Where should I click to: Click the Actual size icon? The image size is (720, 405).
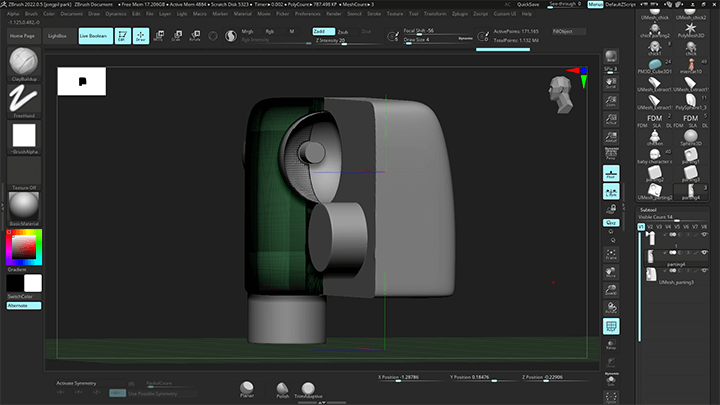[611, 119]
